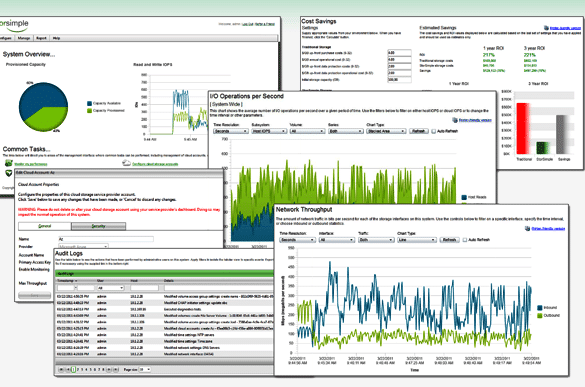Viewport: 585px width, 387px height.
Task: Click the red Traditional bar in ROI chart
Action: click(523, 128)
